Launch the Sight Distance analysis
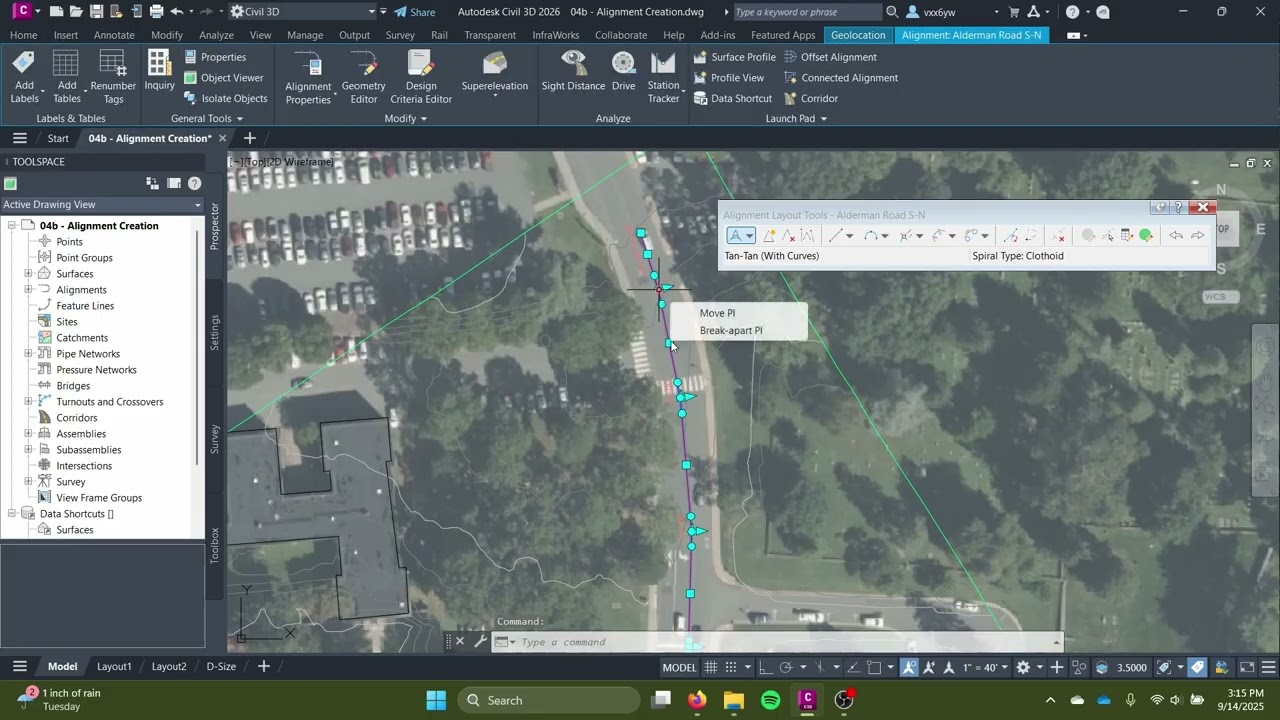The width and height of the screenshot is (1280, 720). pyautogui.click(x=573, y=71)
